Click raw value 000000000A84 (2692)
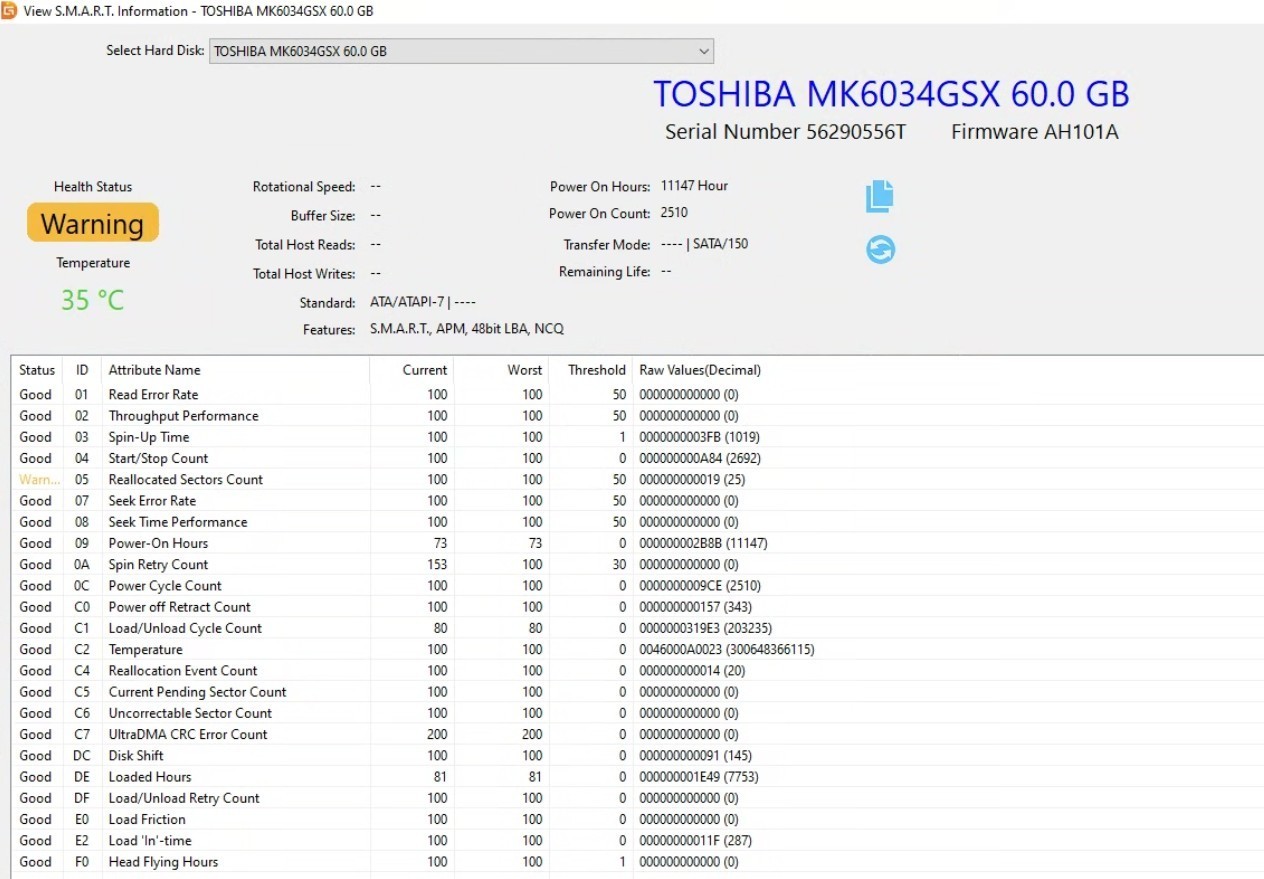The width and height of the screenshot is (1264, 879). click(701, 458)
